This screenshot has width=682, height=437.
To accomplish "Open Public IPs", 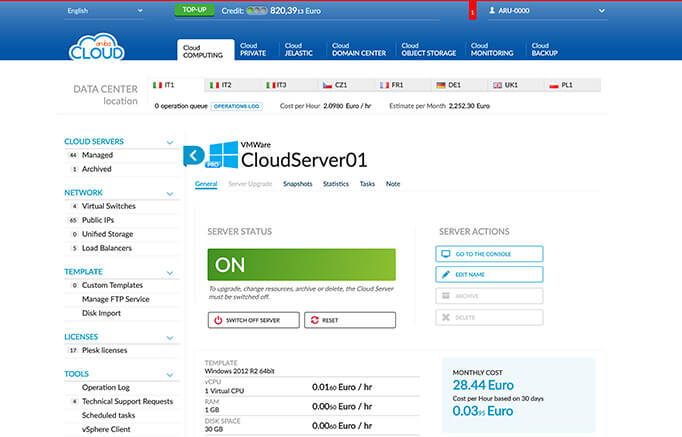I will click(x=98, y=220).
